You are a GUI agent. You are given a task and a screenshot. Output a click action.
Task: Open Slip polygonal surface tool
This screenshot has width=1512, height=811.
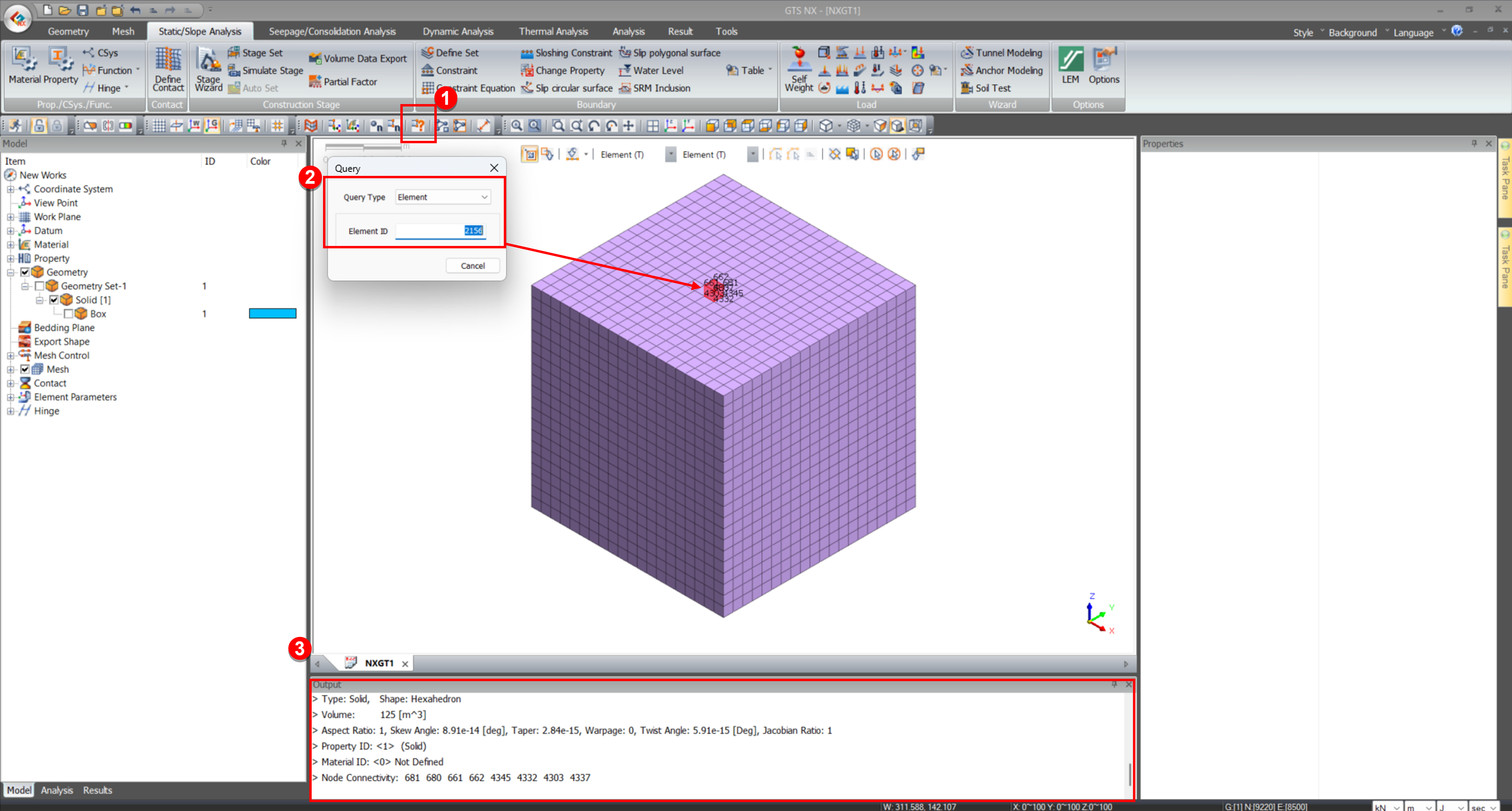(x=670, y=53)
